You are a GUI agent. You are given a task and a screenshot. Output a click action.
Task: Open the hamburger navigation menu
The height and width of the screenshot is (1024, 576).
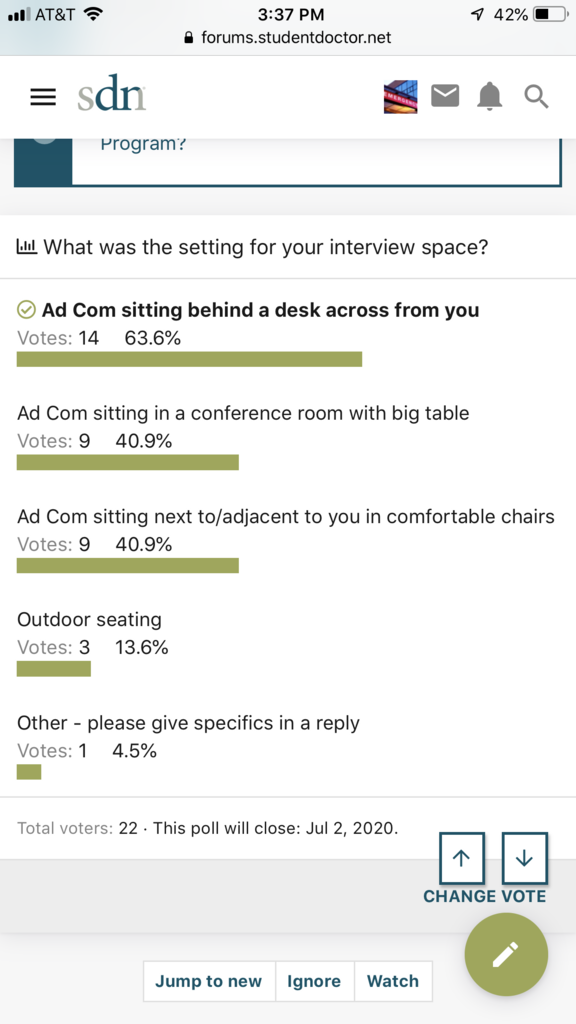pos(43,97)
